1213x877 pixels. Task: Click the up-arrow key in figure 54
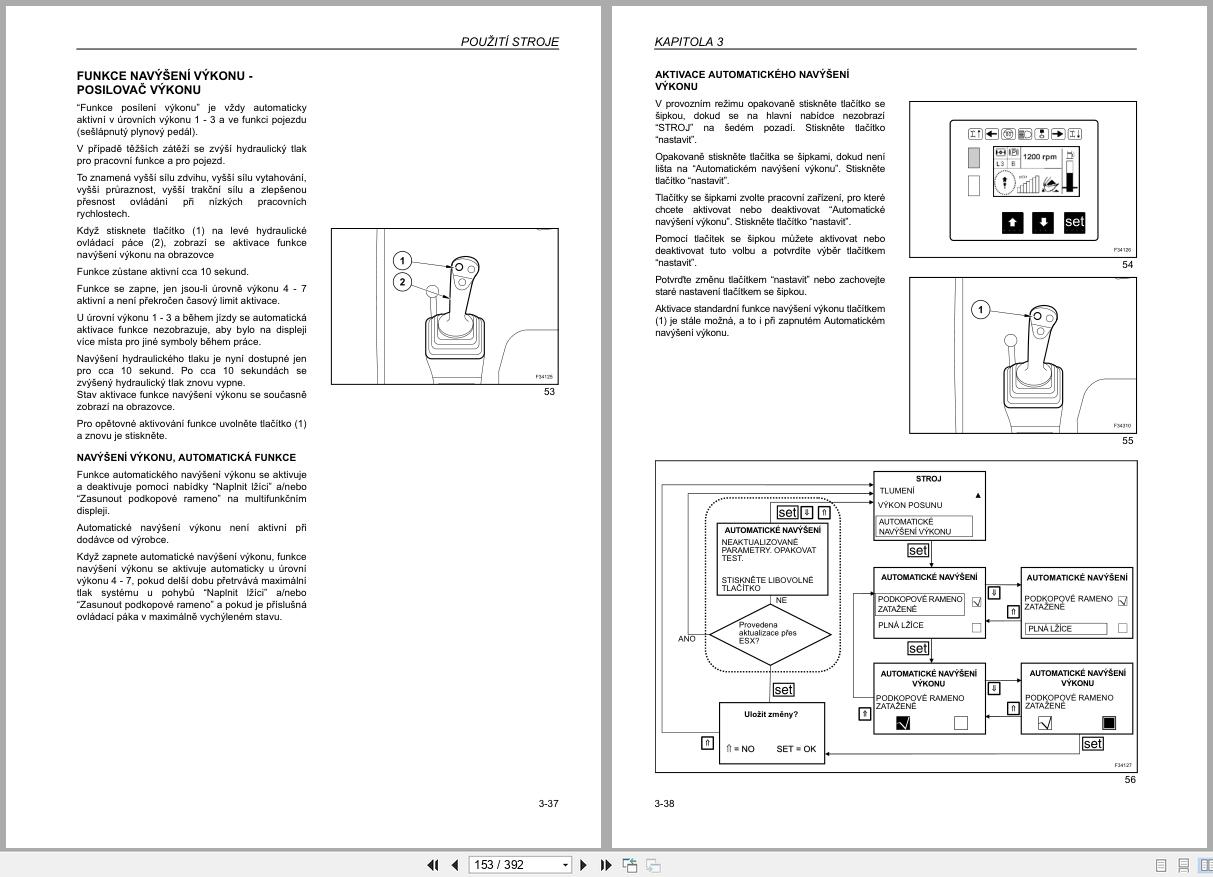click(x=1012, y=223)
